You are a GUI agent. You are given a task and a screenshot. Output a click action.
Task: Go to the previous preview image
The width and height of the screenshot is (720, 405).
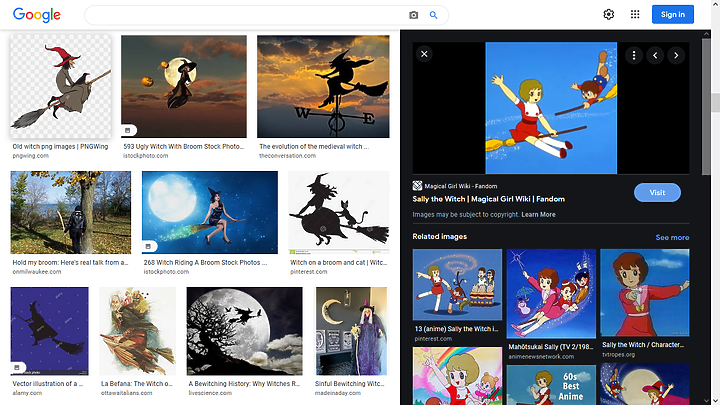click(655, 56)
